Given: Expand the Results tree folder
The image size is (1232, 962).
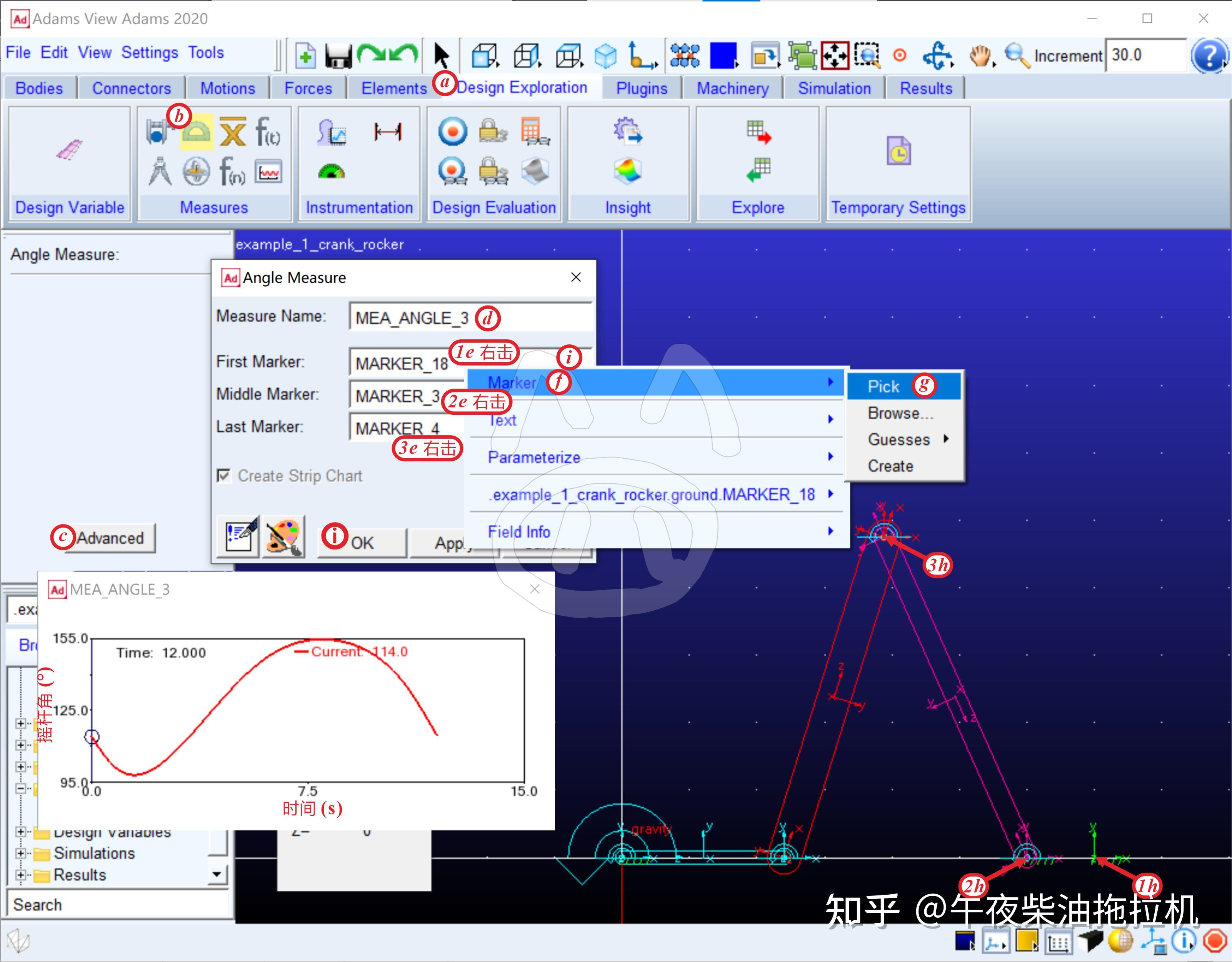Looking at the screenshot, I should [20, 875].
